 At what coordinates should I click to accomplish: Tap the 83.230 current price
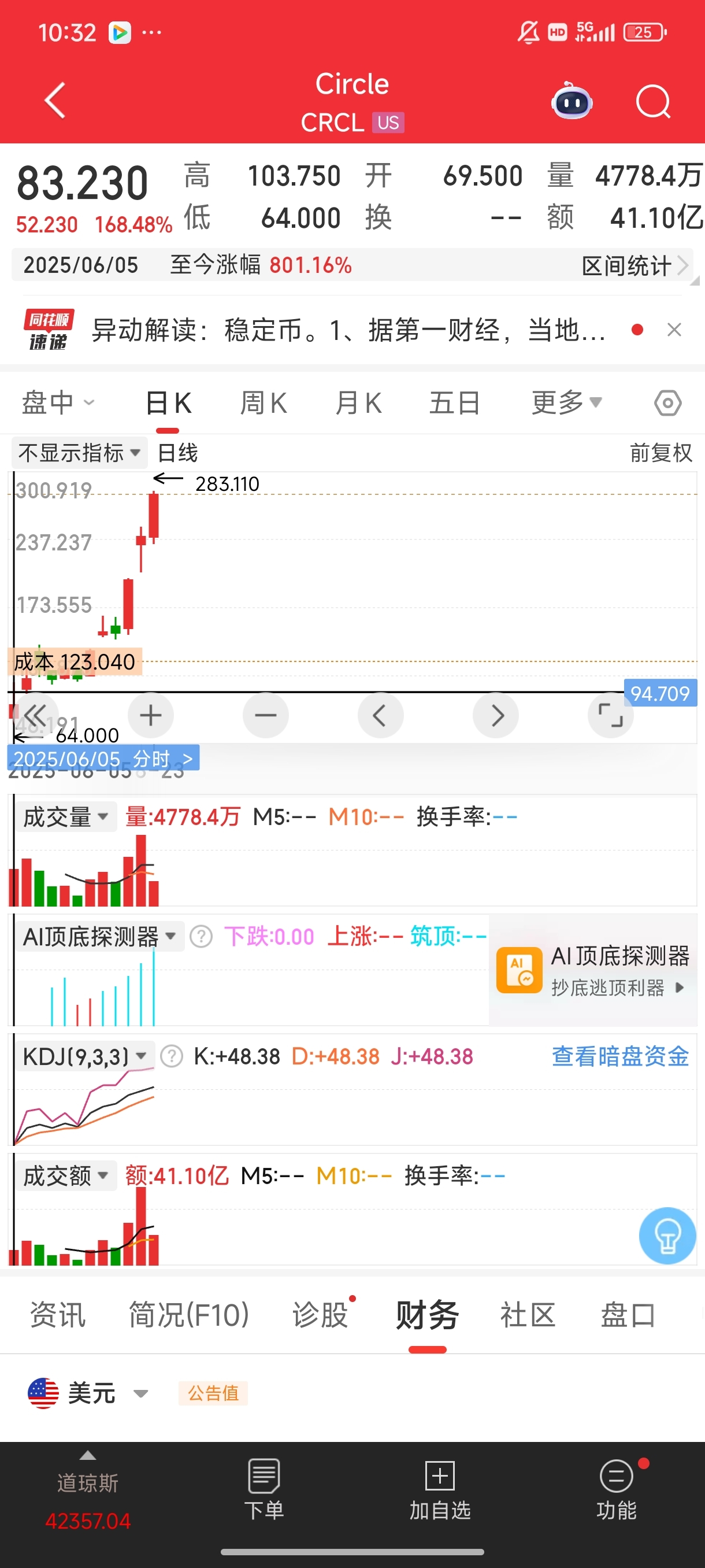82,183
